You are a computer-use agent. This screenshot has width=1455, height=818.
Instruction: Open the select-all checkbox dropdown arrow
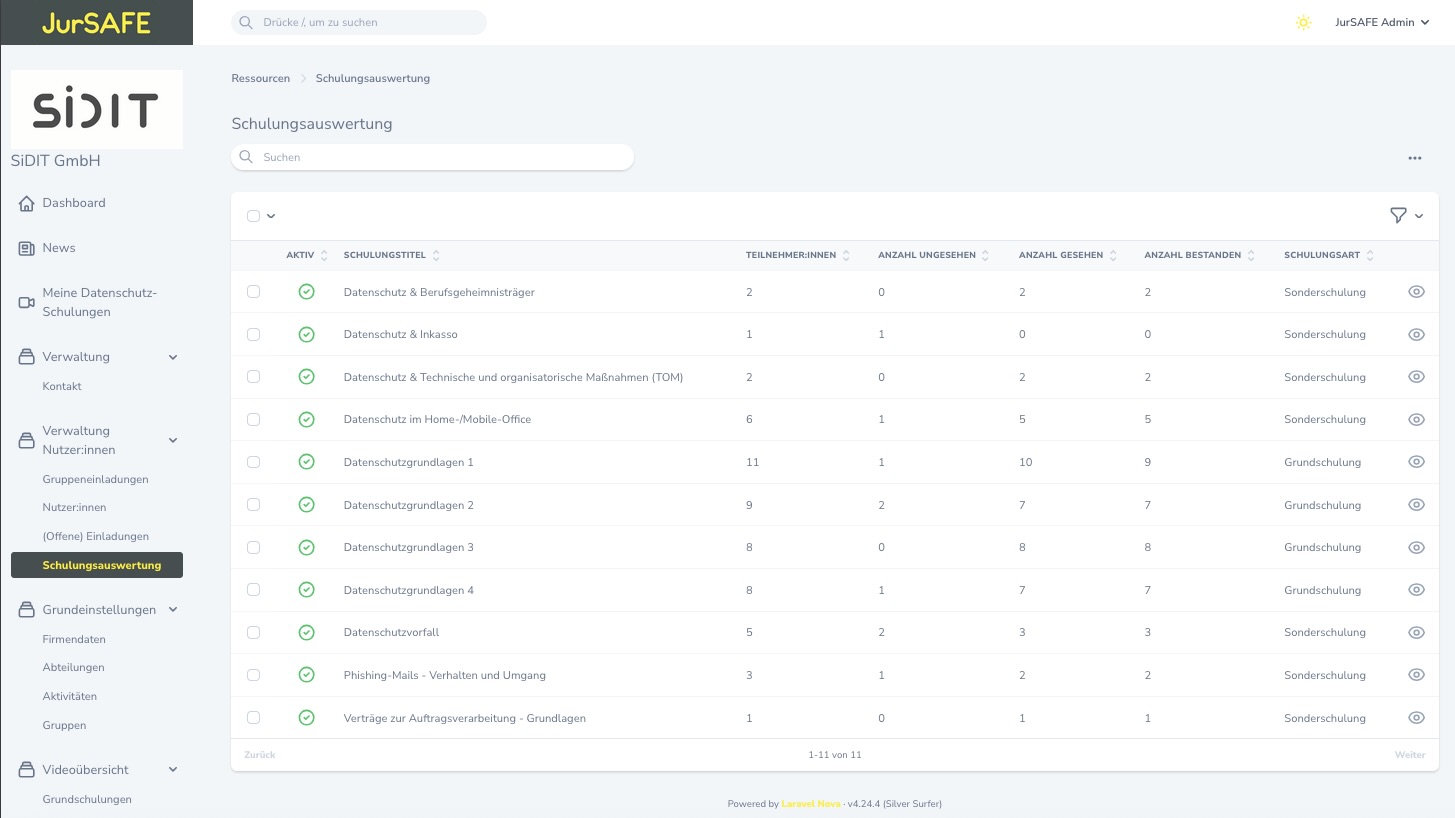click(271, 216)
